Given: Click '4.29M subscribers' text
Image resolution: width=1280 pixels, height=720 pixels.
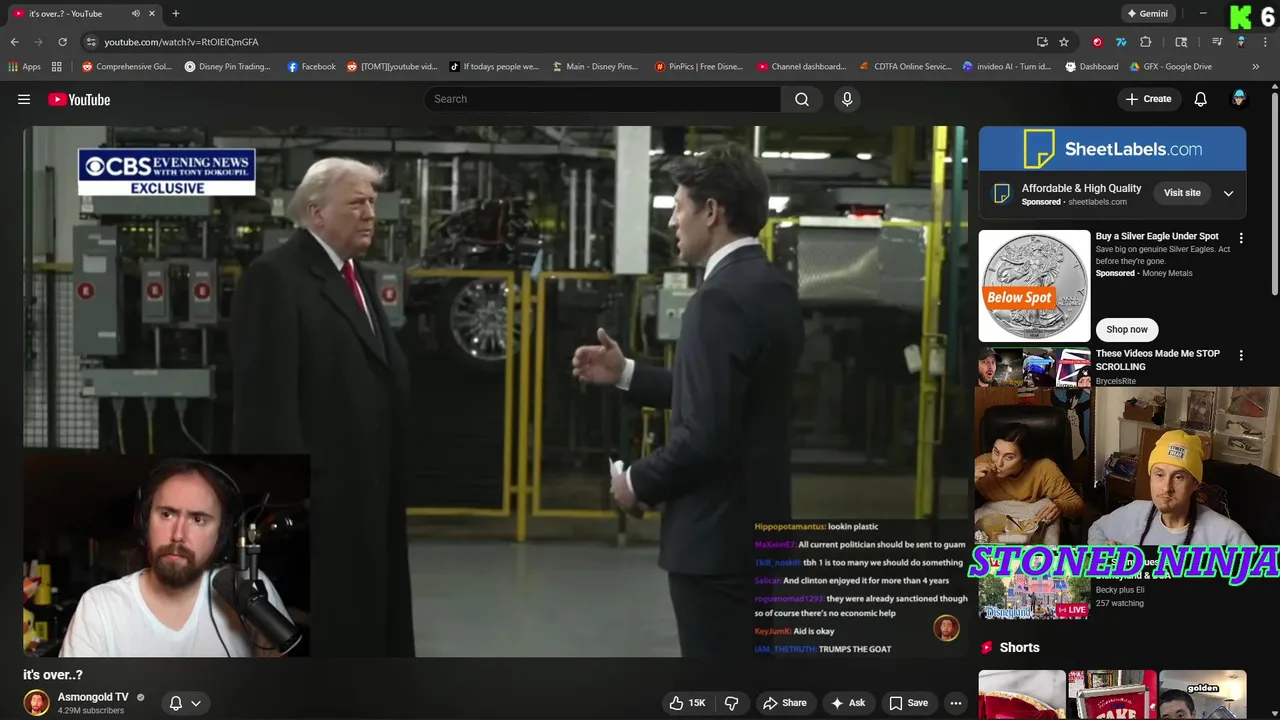Looking at the screenshot, I should [x=91, y=711].
